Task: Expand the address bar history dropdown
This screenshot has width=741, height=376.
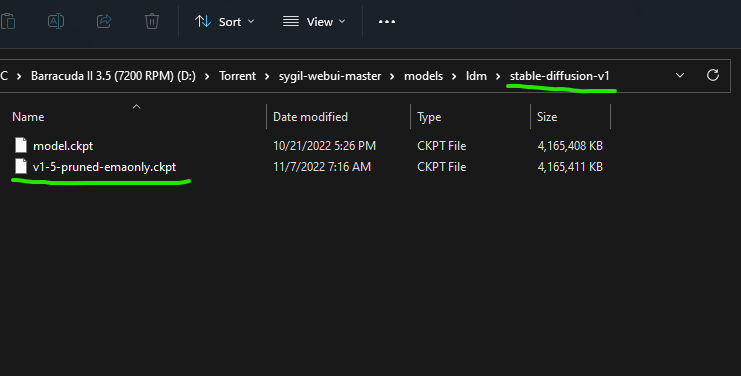Action: [x=680, y=76]
